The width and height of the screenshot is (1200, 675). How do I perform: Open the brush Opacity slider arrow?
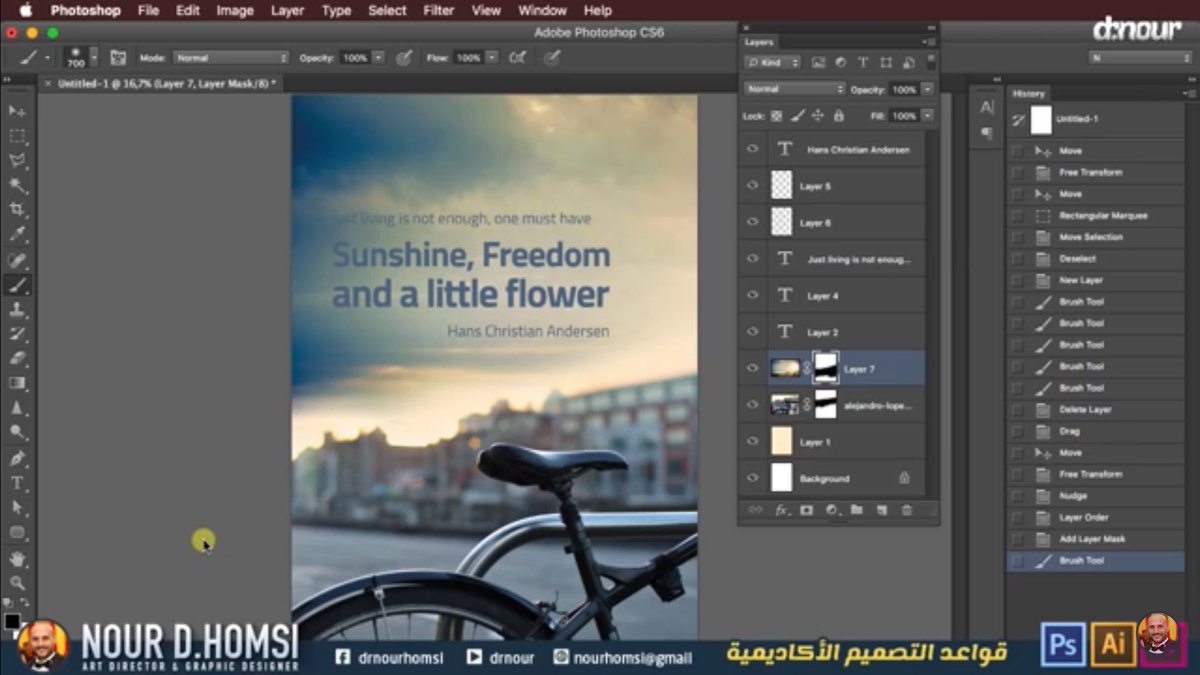pos(378,58)
